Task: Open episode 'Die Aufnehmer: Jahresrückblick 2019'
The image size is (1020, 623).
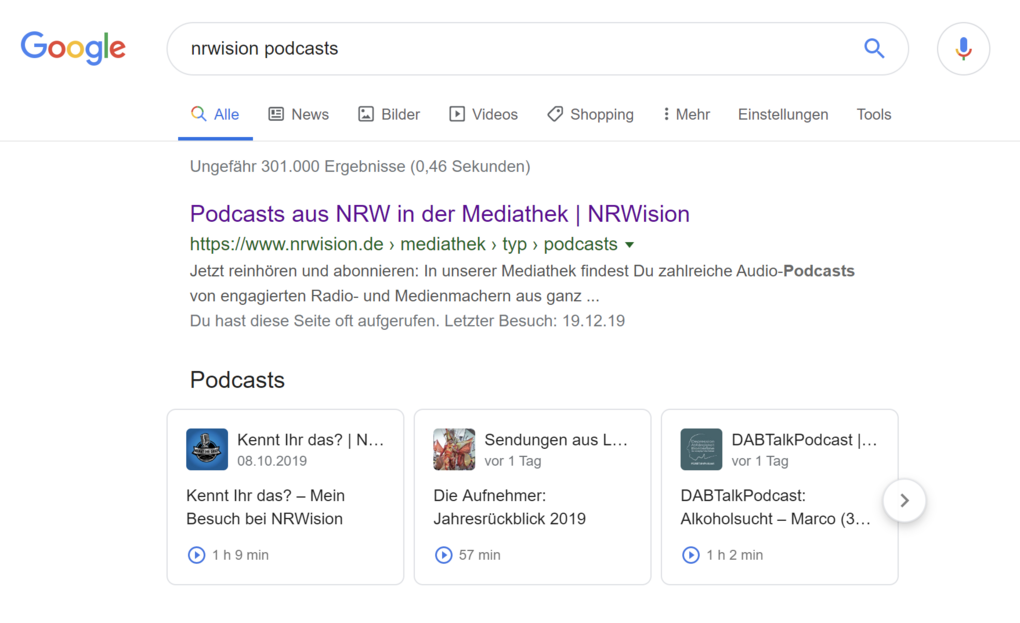Action: point(509,507)
